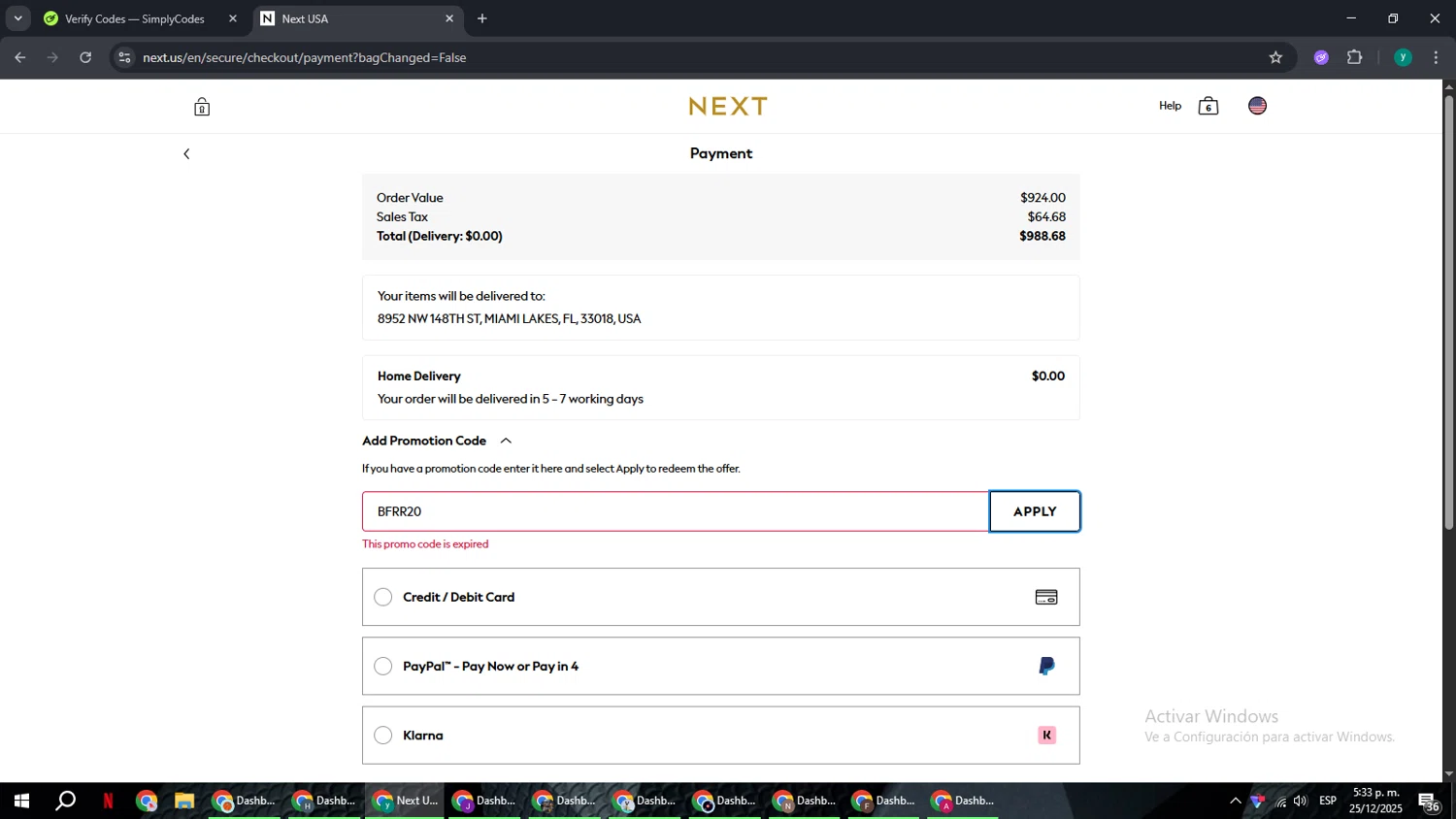Click the Sales Tax $64.68 amount
Viewport: 1456px width, 819px height.
coord(1046,216)
